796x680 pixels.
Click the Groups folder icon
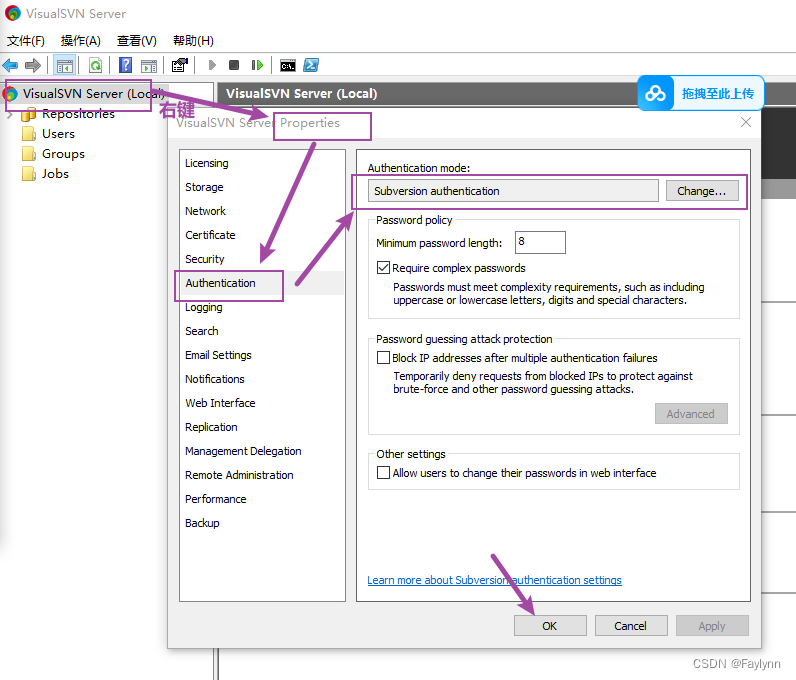coord(29,154)
